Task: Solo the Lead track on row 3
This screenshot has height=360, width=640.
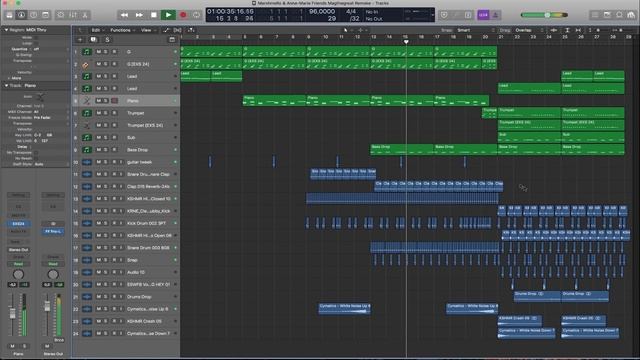Action: (106, 76)
